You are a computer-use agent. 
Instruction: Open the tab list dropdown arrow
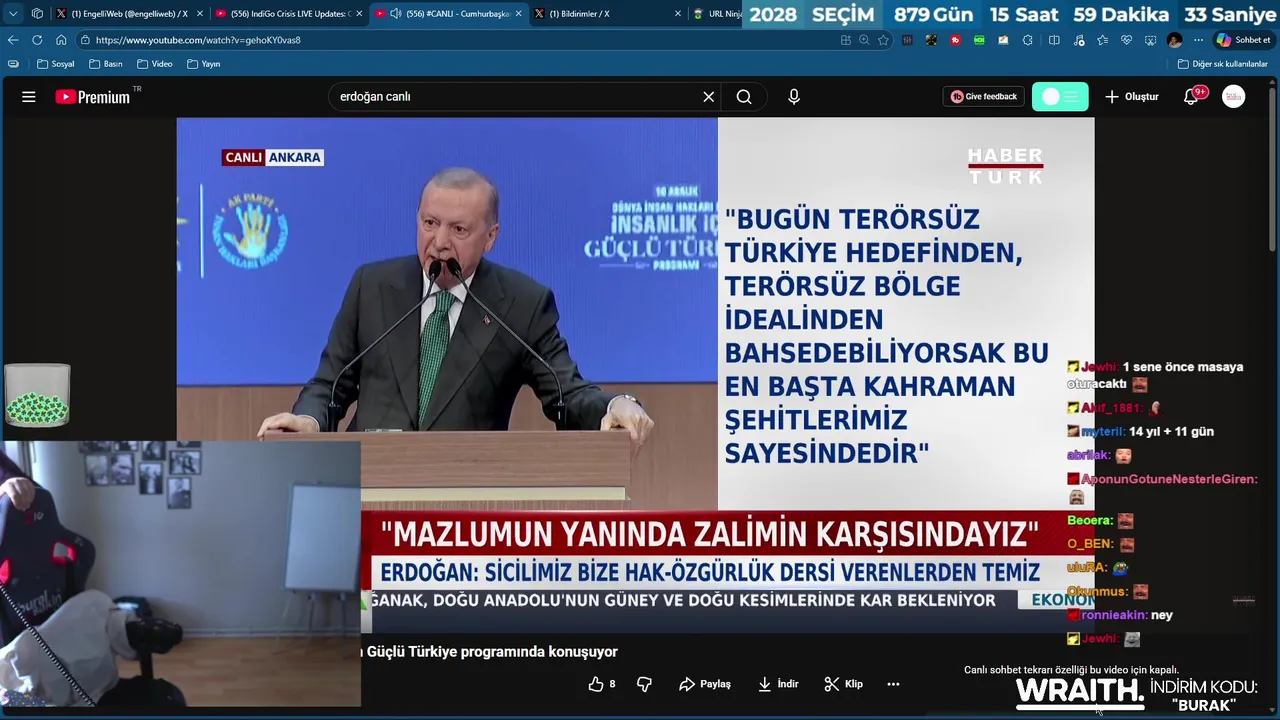(13, 14)
